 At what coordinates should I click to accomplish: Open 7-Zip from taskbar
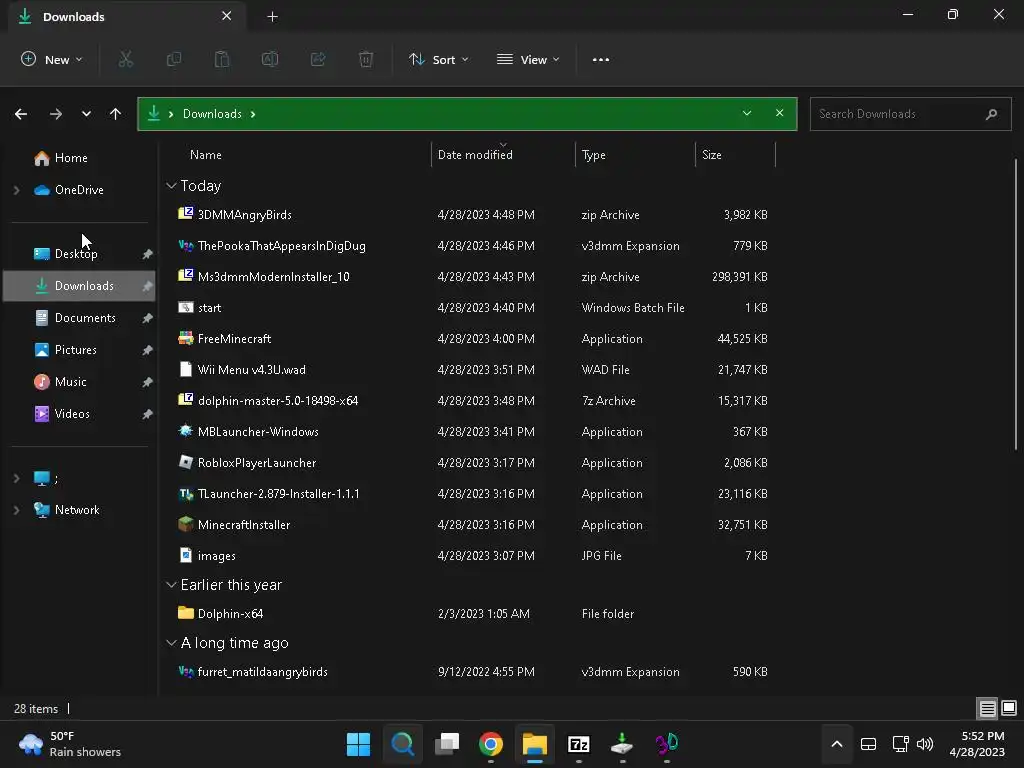click(579, 744)
